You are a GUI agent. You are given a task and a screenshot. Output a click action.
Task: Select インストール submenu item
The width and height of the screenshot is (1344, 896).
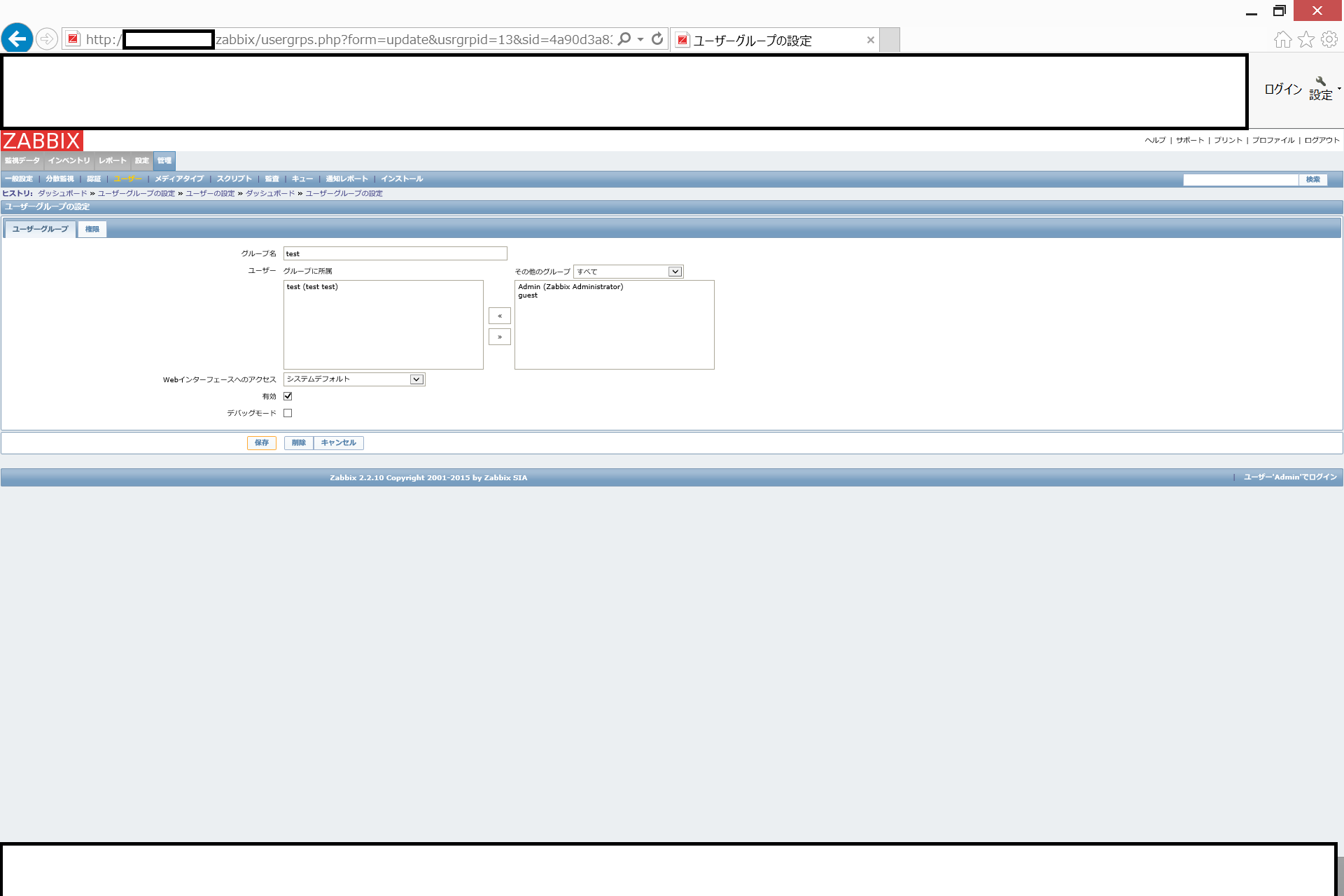(x=402, y=179)
